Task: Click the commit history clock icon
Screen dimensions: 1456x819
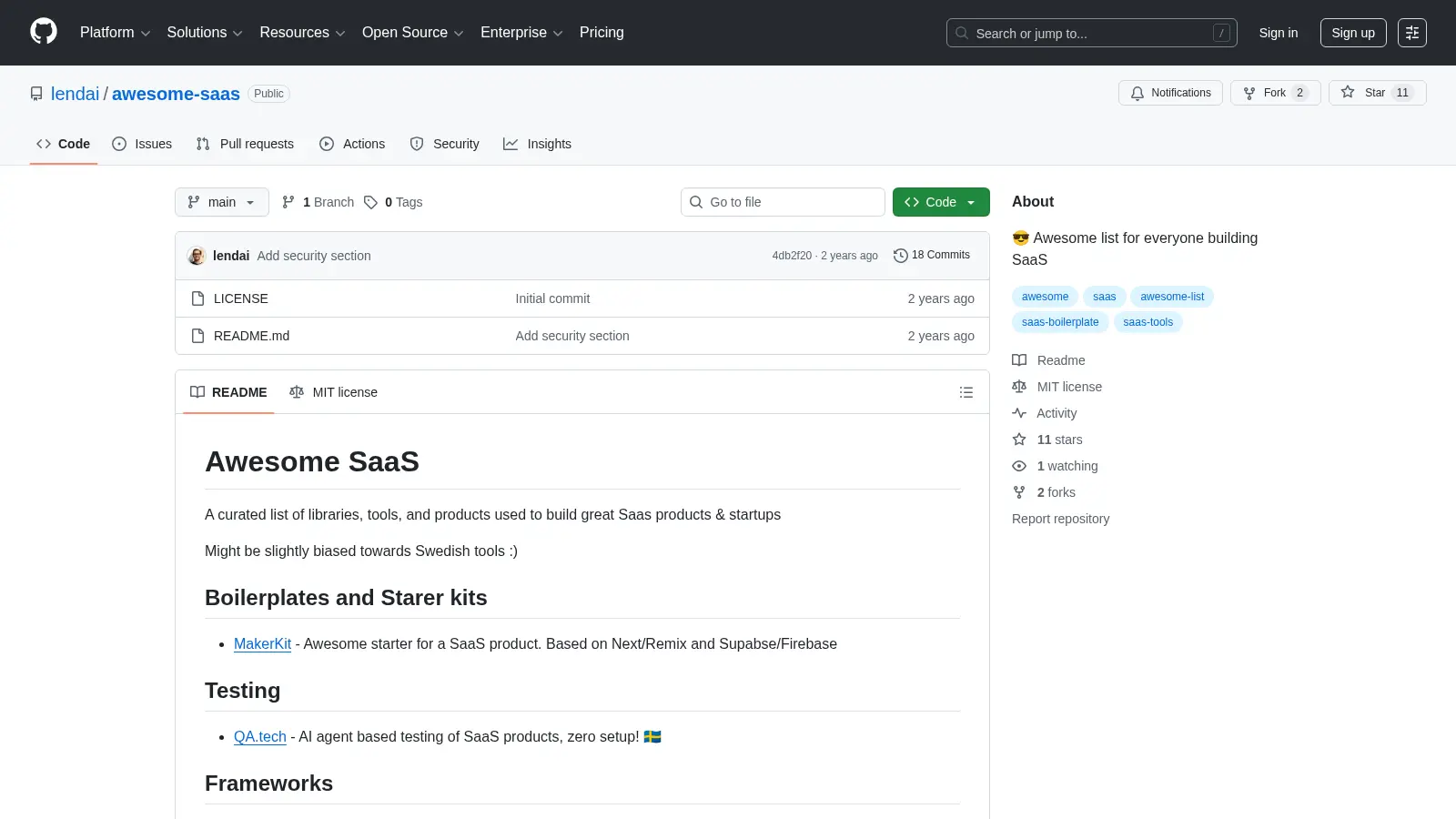Action: coord(900,256)
